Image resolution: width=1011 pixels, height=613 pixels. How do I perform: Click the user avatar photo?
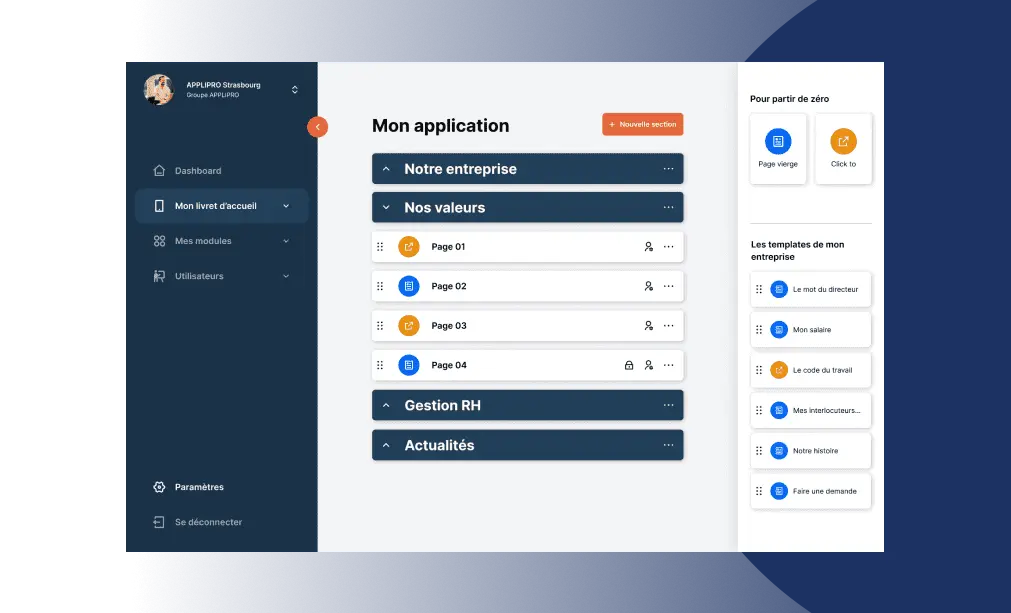pos(159,89)
